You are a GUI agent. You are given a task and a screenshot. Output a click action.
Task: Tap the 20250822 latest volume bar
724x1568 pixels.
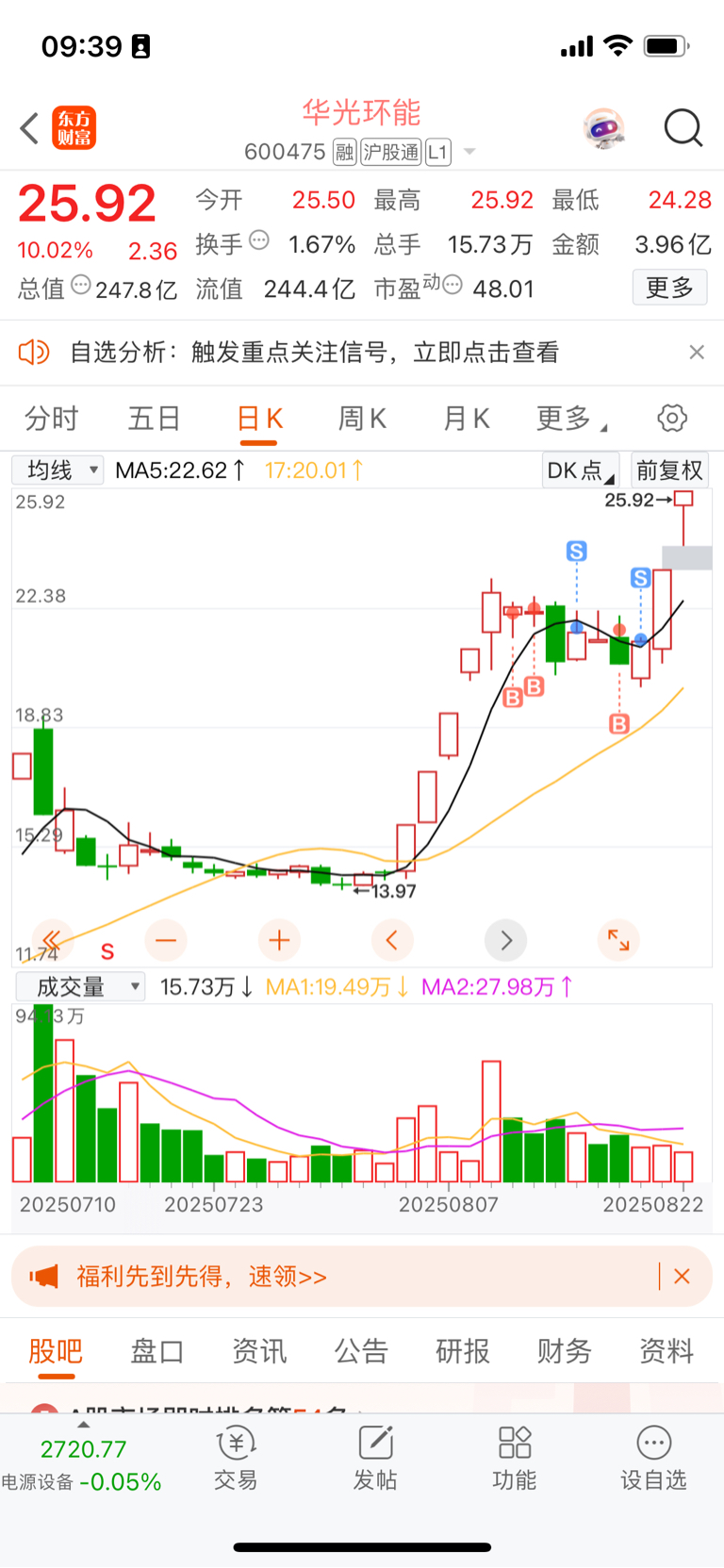[x=684, y=1167]
